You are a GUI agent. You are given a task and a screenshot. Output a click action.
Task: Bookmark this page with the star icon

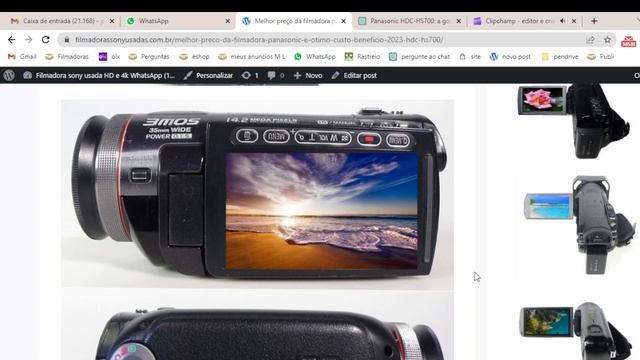point(607,40)
